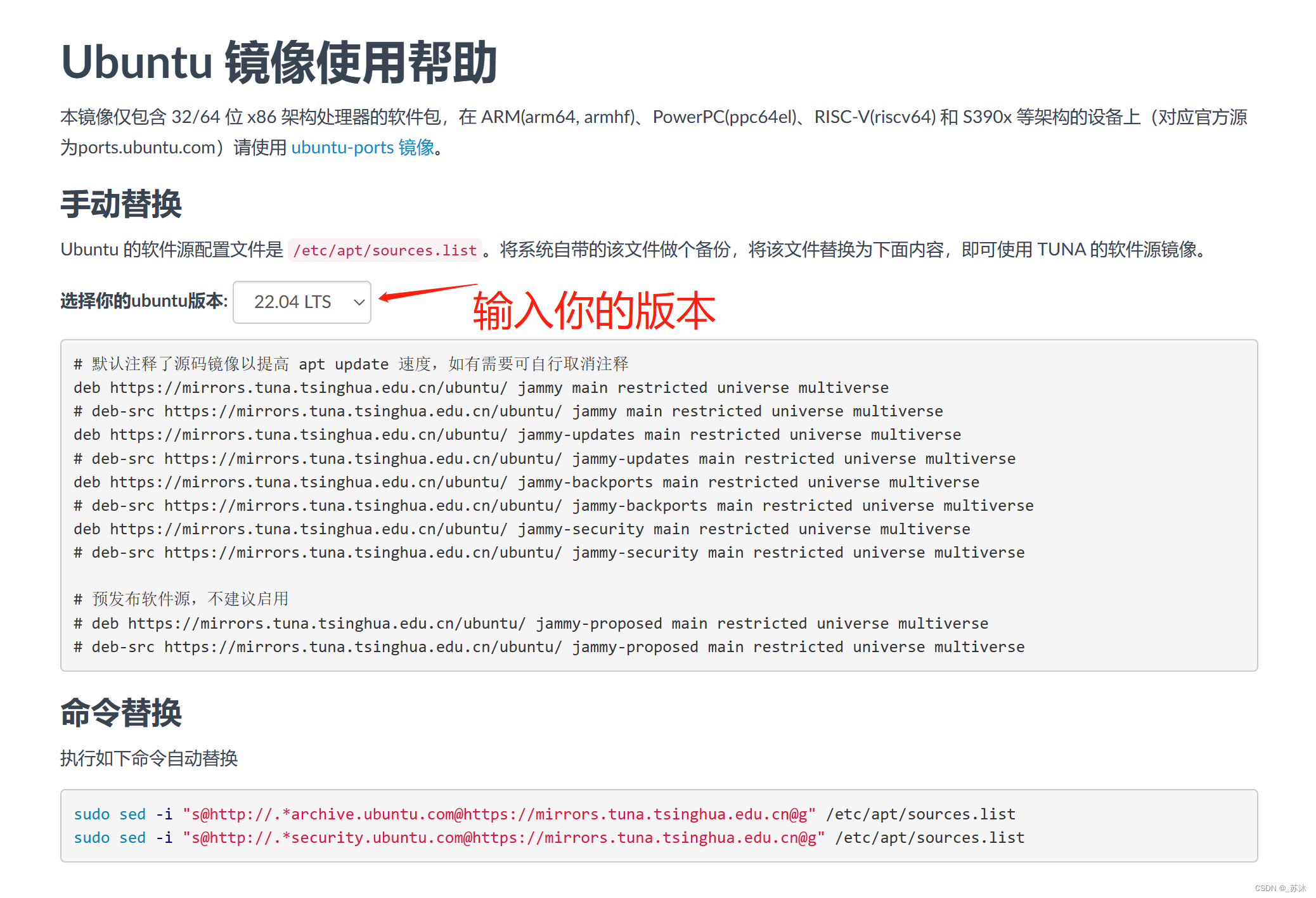Screen dimensions: 1316x898
Task: Click the dropdown chevron arrow beside 22.04 LTS
Action: (359, 302)
